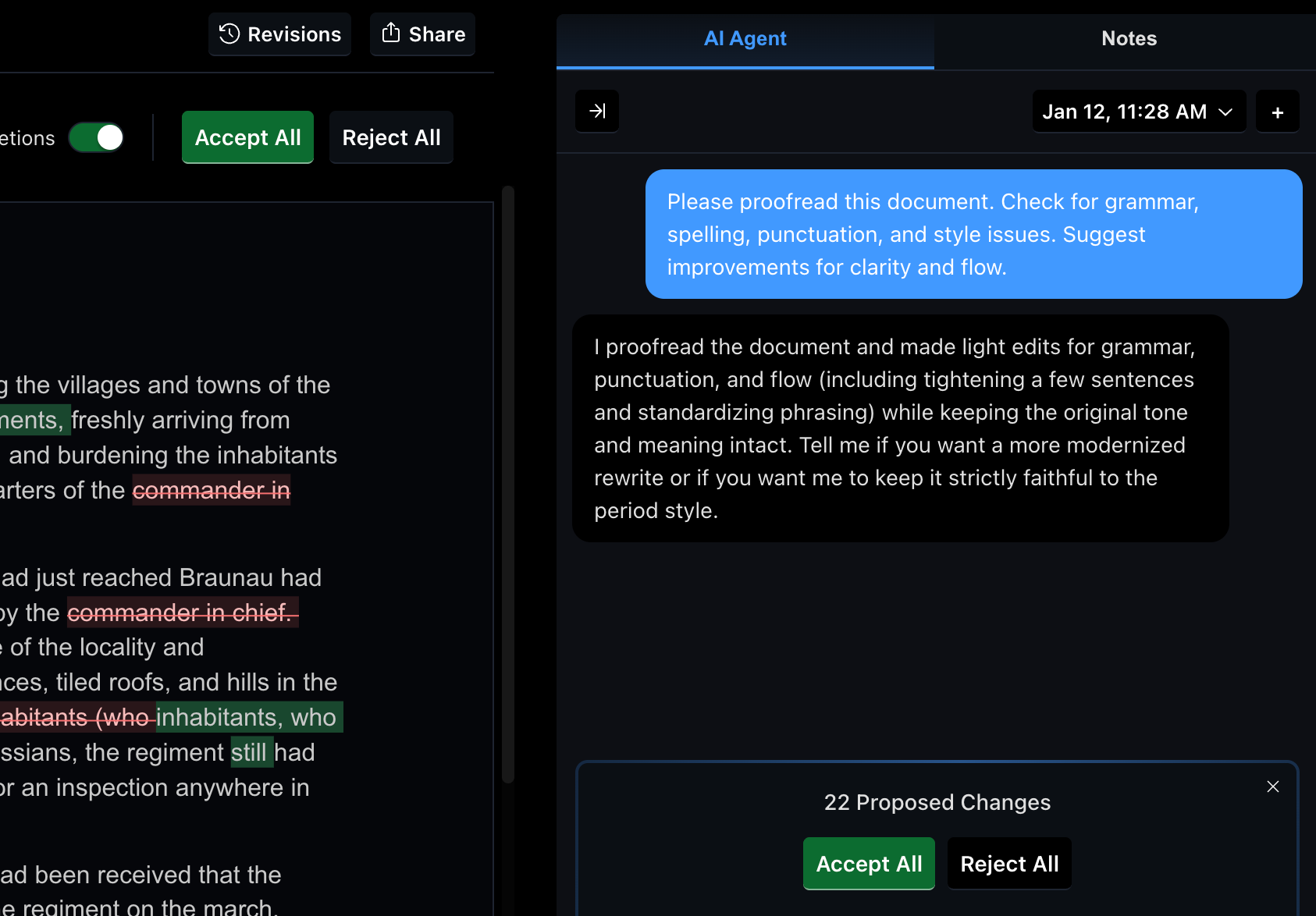Click Accept All in the top toolbar

tap(247, 137)
